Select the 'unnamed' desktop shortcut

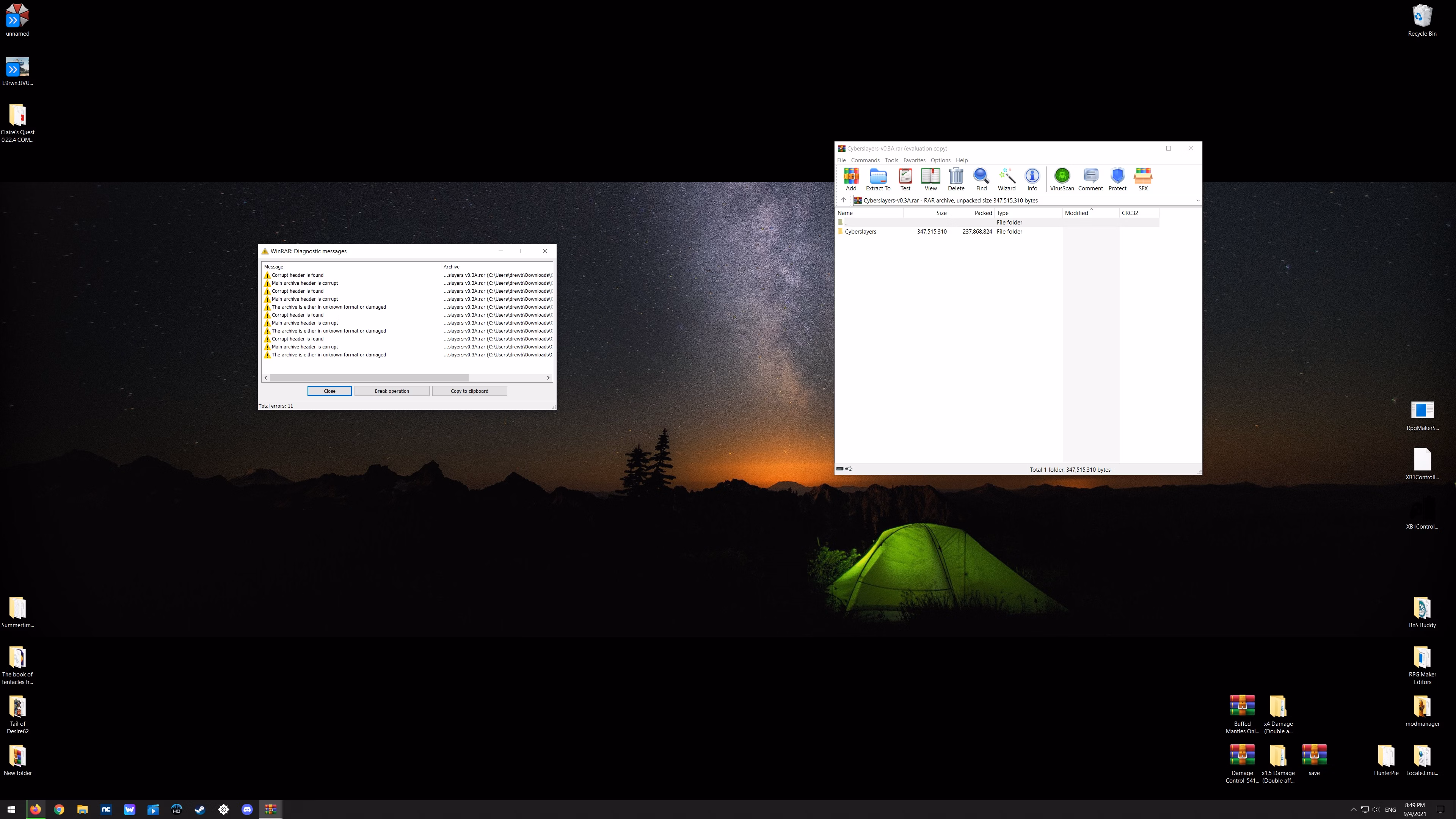17,20
